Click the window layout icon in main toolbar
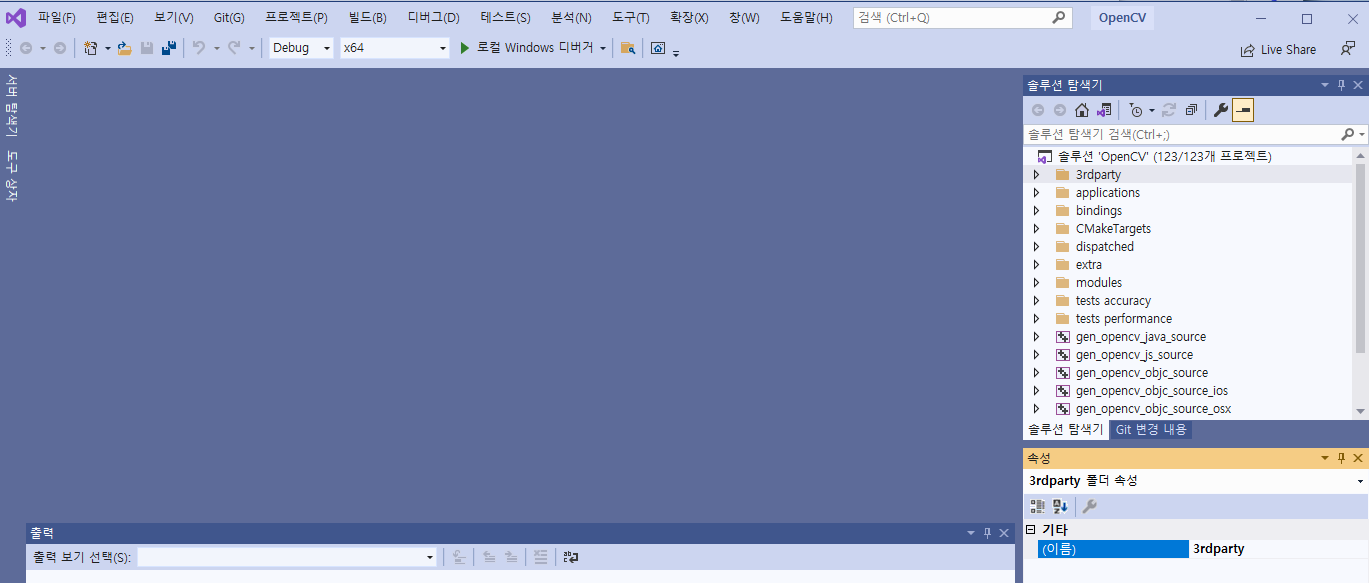The height and width of the screenshot is (583, 1369). [658, 48]
